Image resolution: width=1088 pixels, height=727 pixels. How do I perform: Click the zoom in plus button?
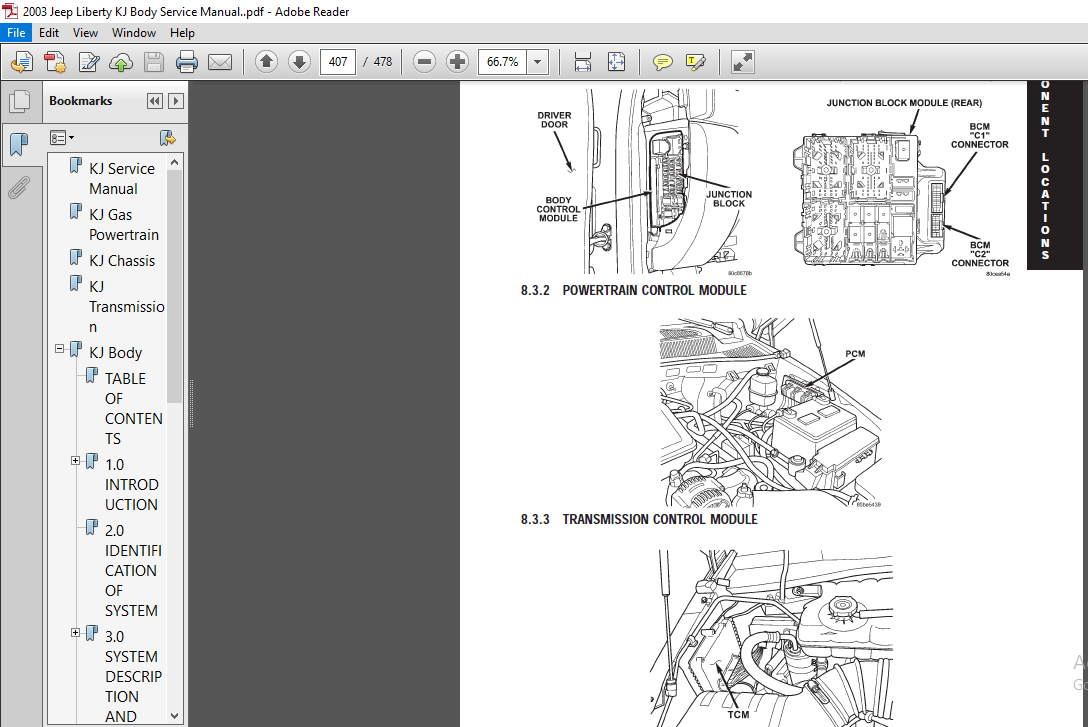coord(457,62)
